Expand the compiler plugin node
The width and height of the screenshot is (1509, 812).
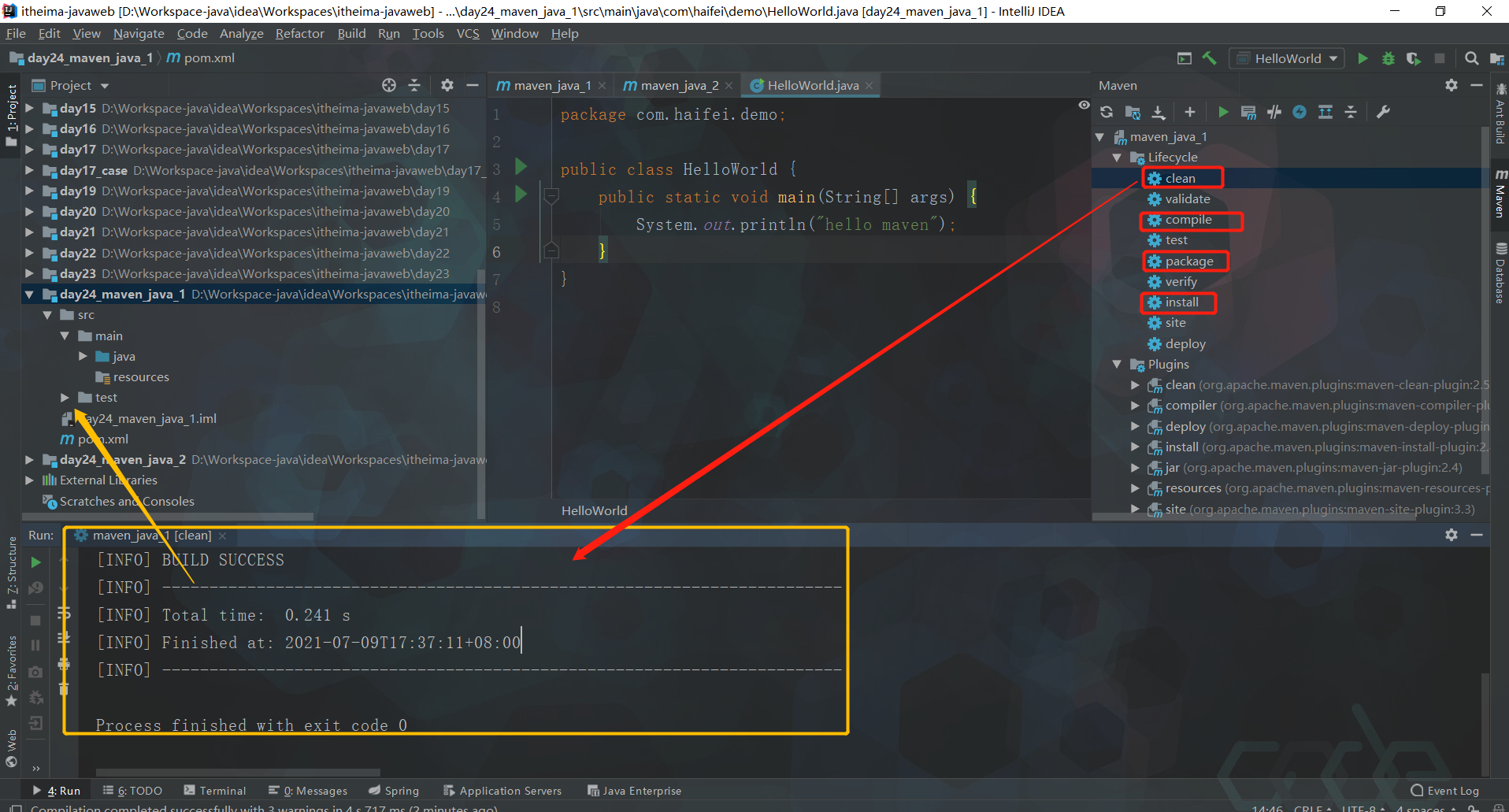pyautogui.click(x=1135, y=406)
